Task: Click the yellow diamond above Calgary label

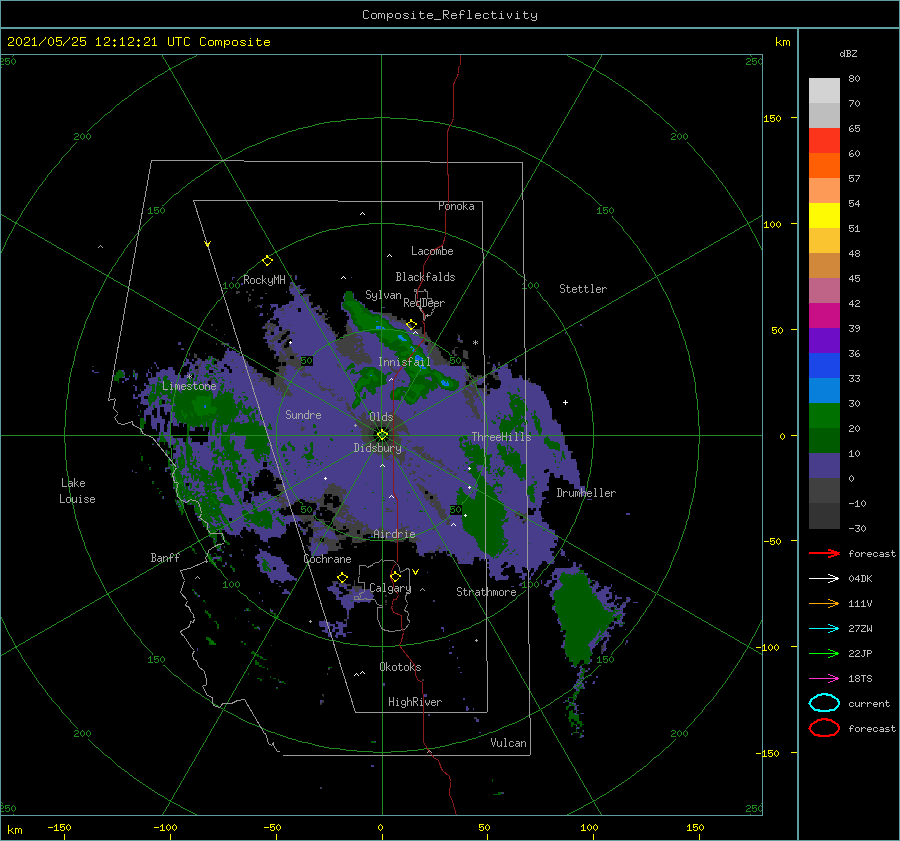Action: (x=395, y=576)
